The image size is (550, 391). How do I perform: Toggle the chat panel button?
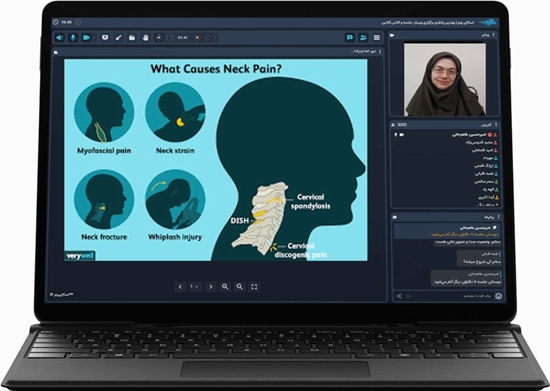click(x=350, y=38)
